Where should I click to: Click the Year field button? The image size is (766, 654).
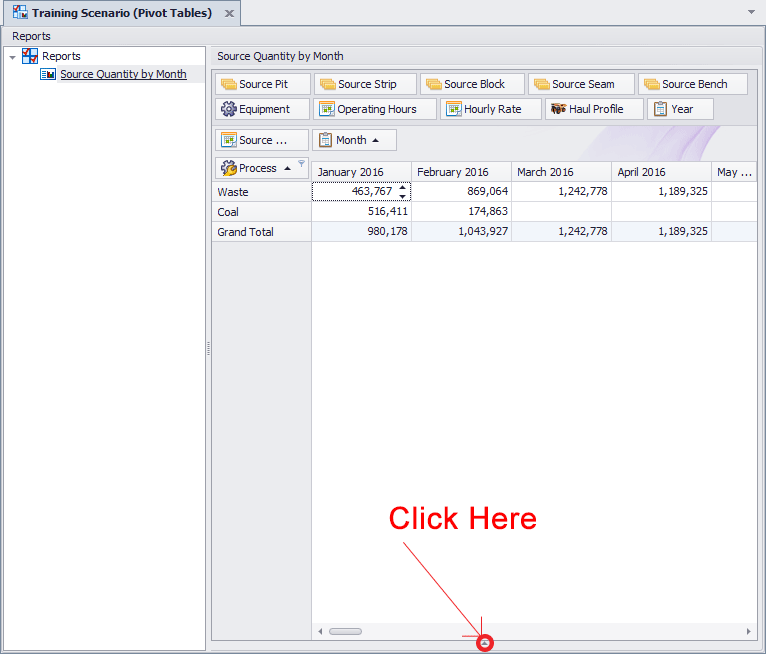point(681,109)
